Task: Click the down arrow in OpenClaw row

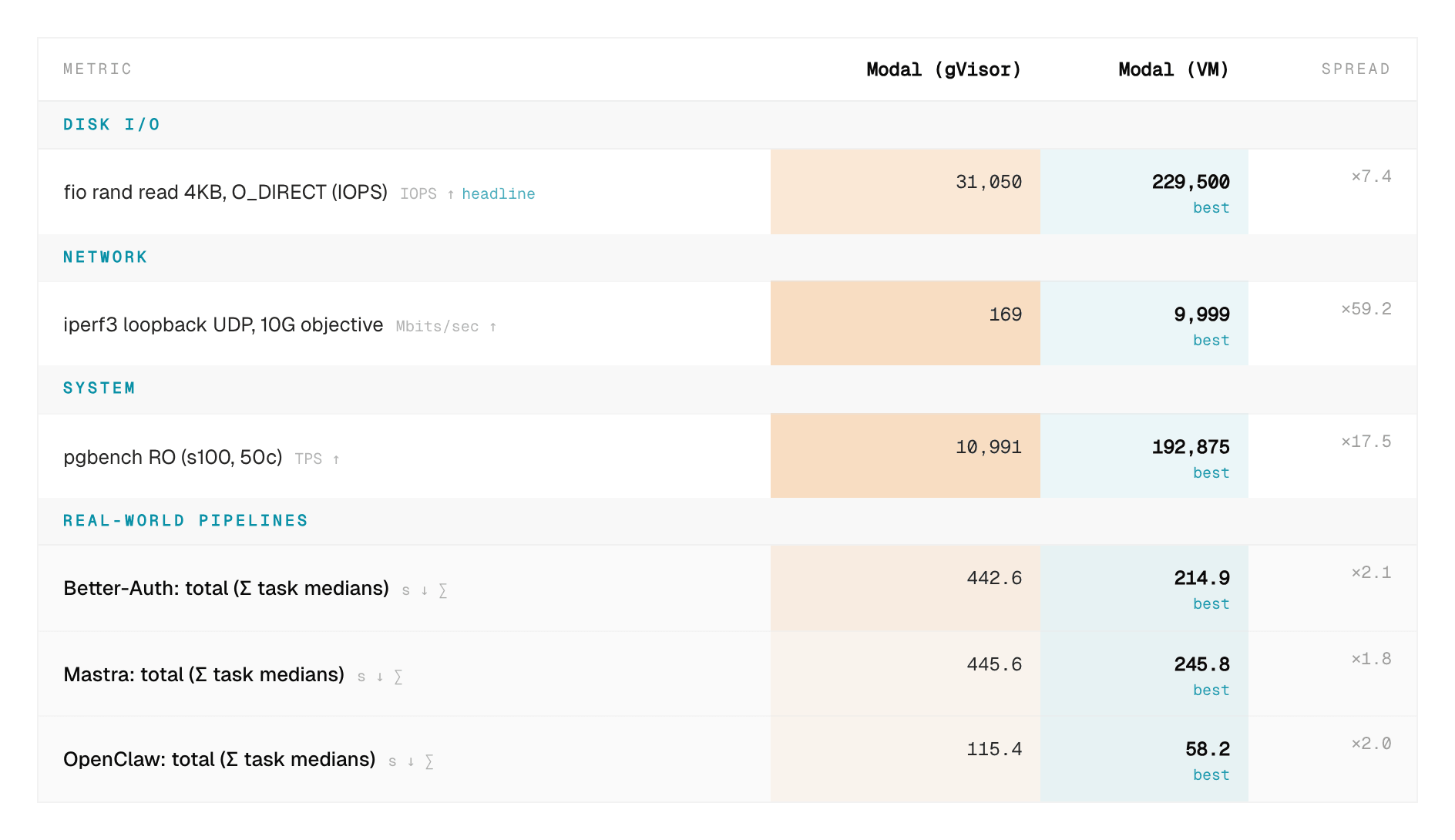Action: 411,762
